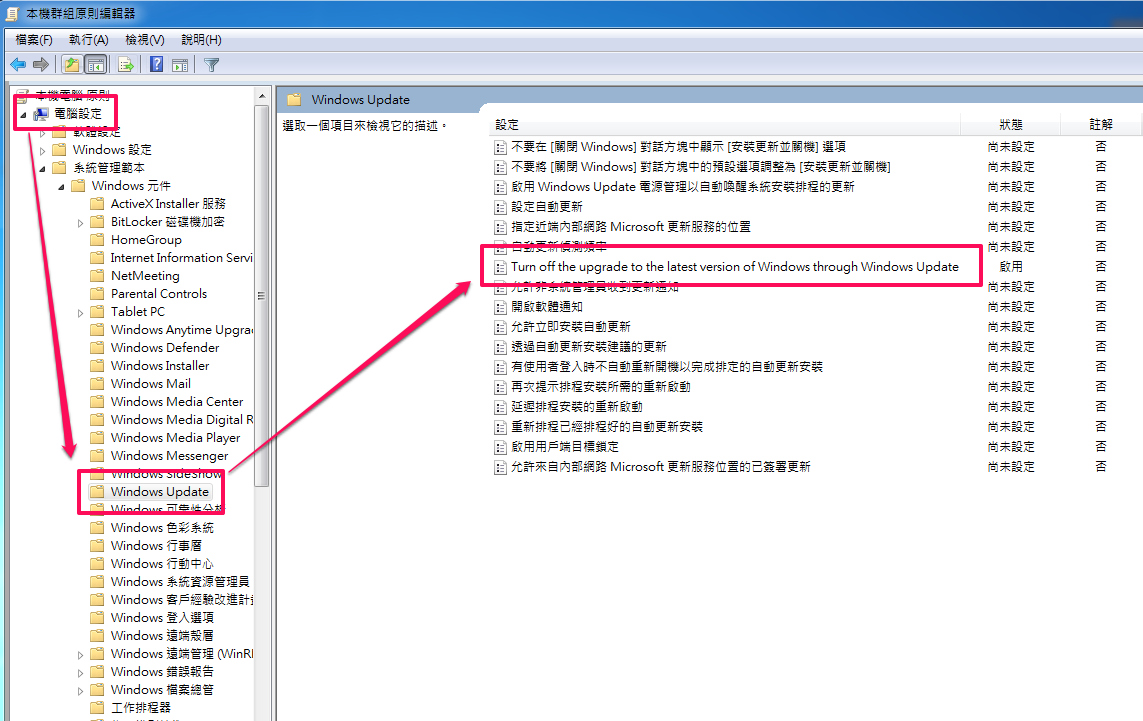Select the Internet Information Services tree folder
The width and height of the screenshot is (1143, 721).
click(x=182, y=257)
